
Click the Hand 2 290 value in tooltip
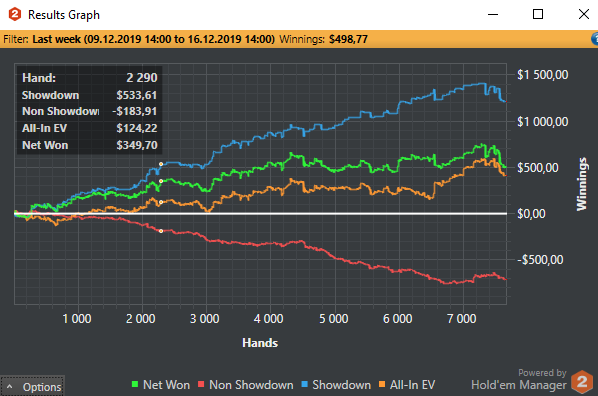point(141,77)
